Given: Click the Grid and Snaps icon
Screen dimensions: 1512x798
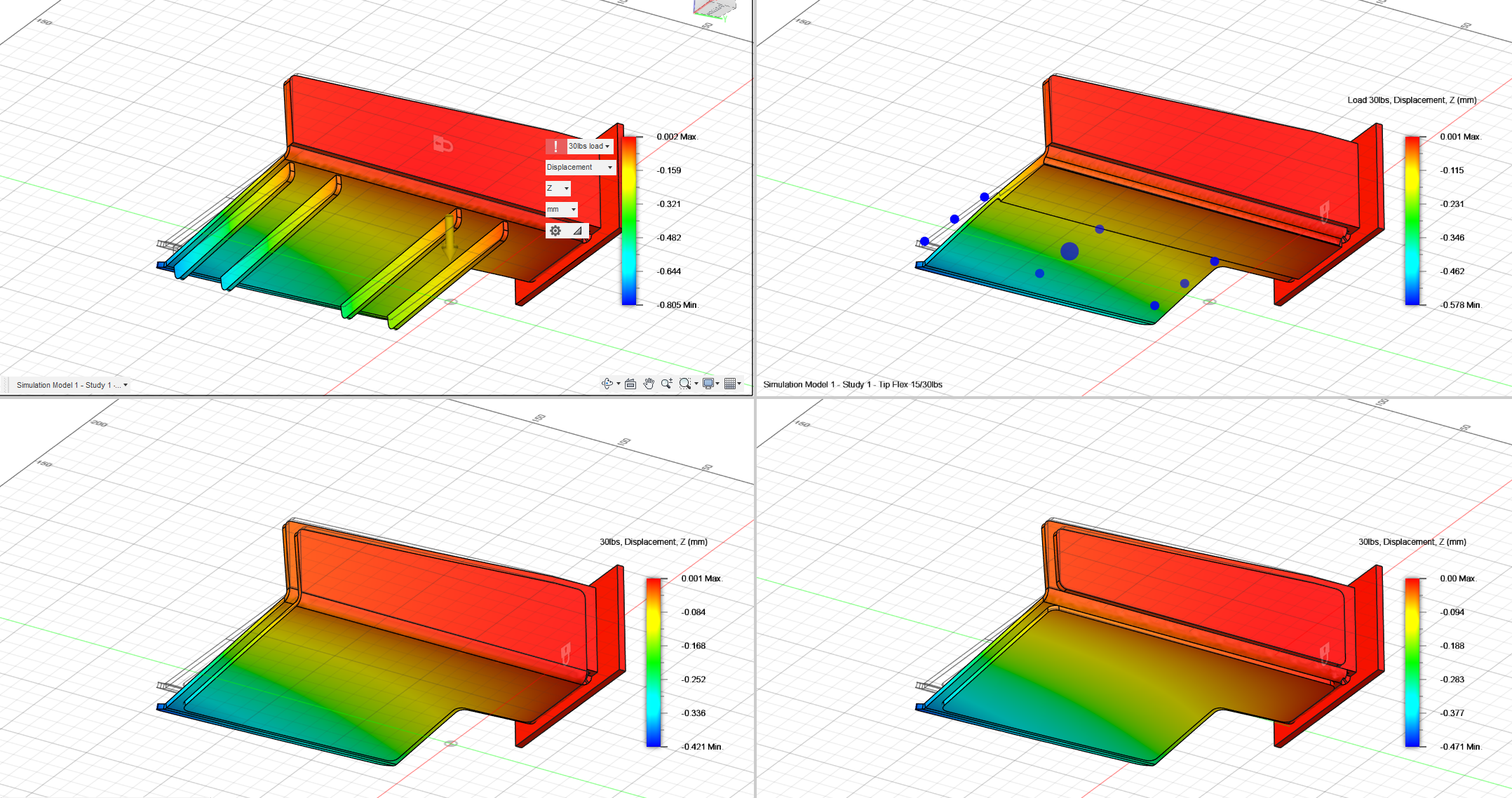Looking at the screenshot, I should tap(730, 384).
